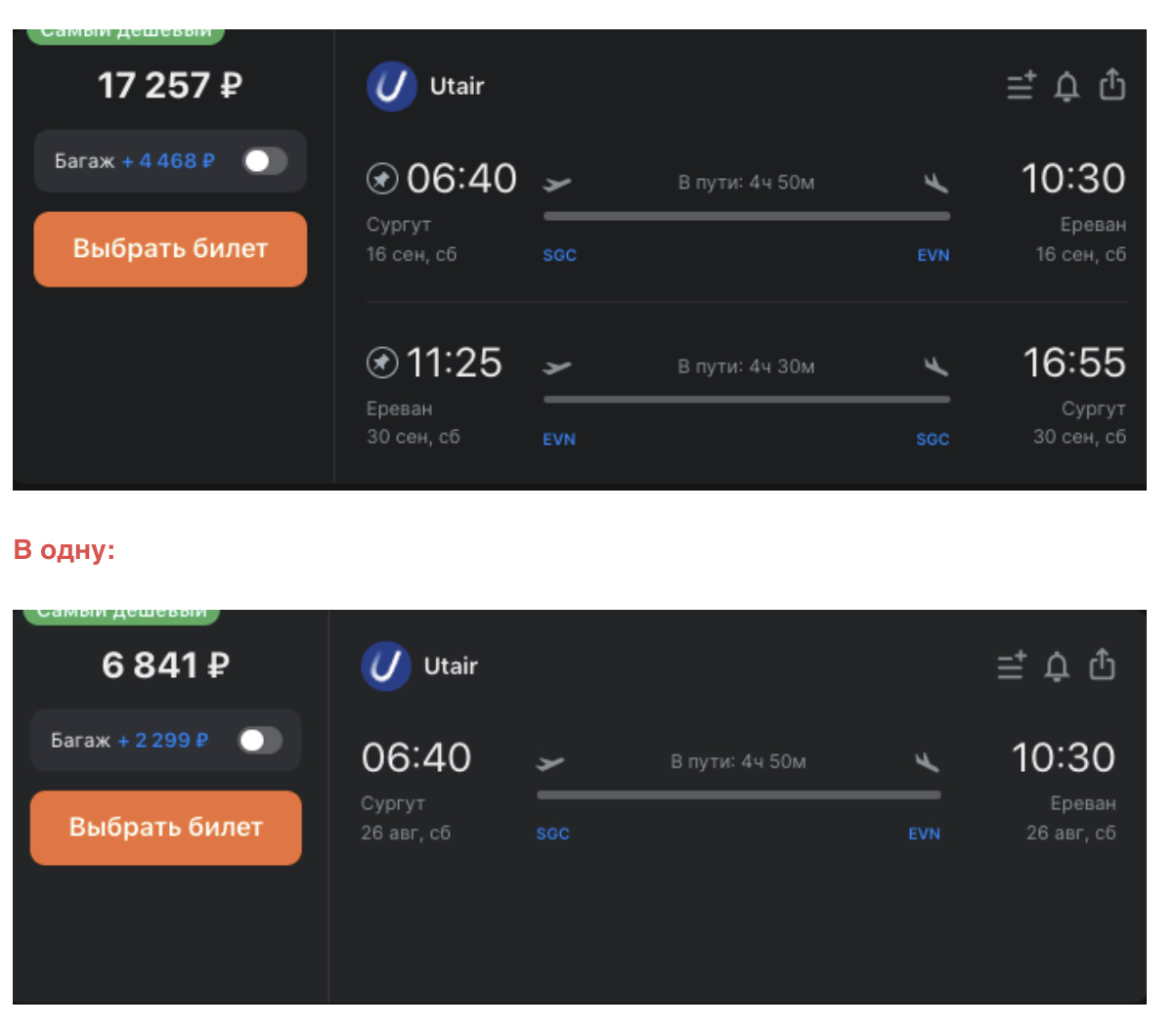
Task: Click pin icon beside 06:40 departure on 16 сен
Action: (381, 179)
